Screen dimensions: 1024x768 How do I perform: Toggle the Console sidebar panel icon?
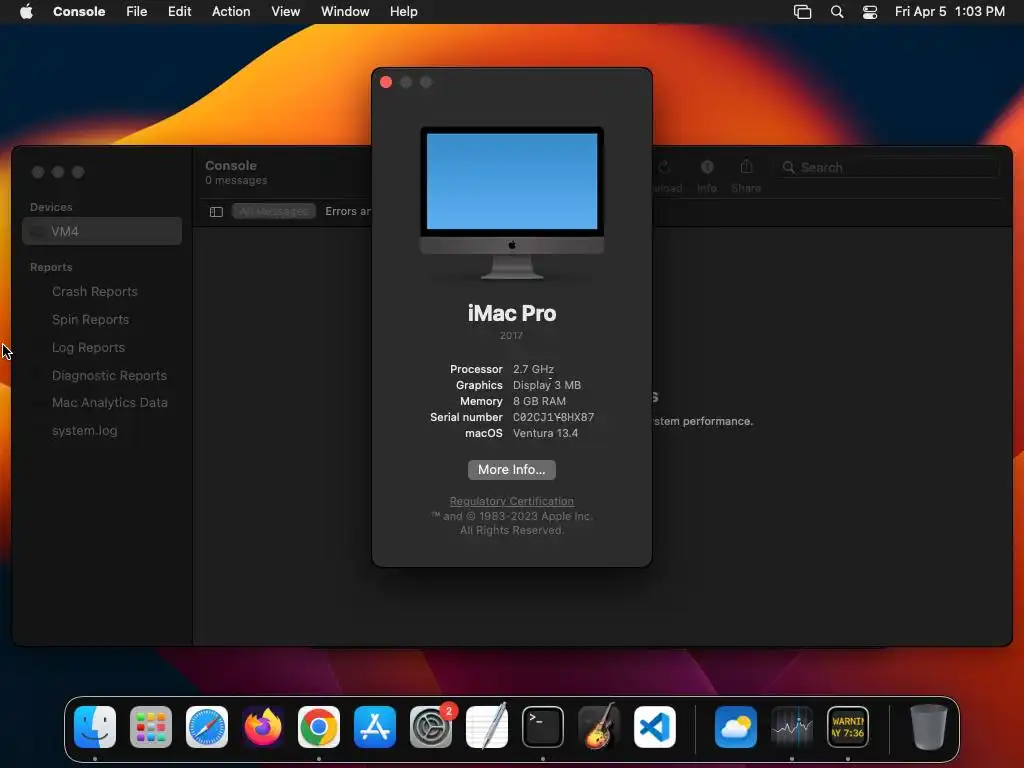(x=216, y=212)
